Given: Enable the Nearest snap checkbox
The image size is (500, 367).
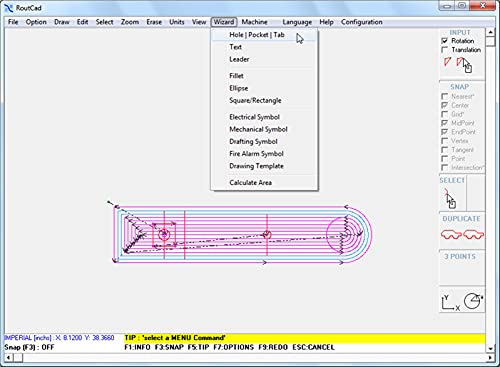Looking at the screenshot, I should point(444,96).
